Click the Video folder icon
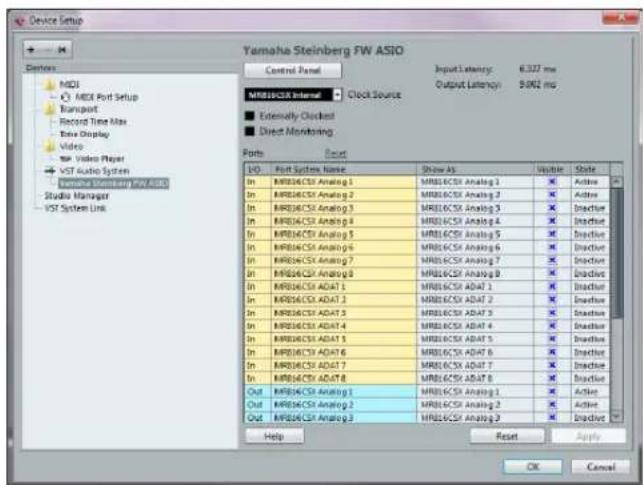 [49, 146]
